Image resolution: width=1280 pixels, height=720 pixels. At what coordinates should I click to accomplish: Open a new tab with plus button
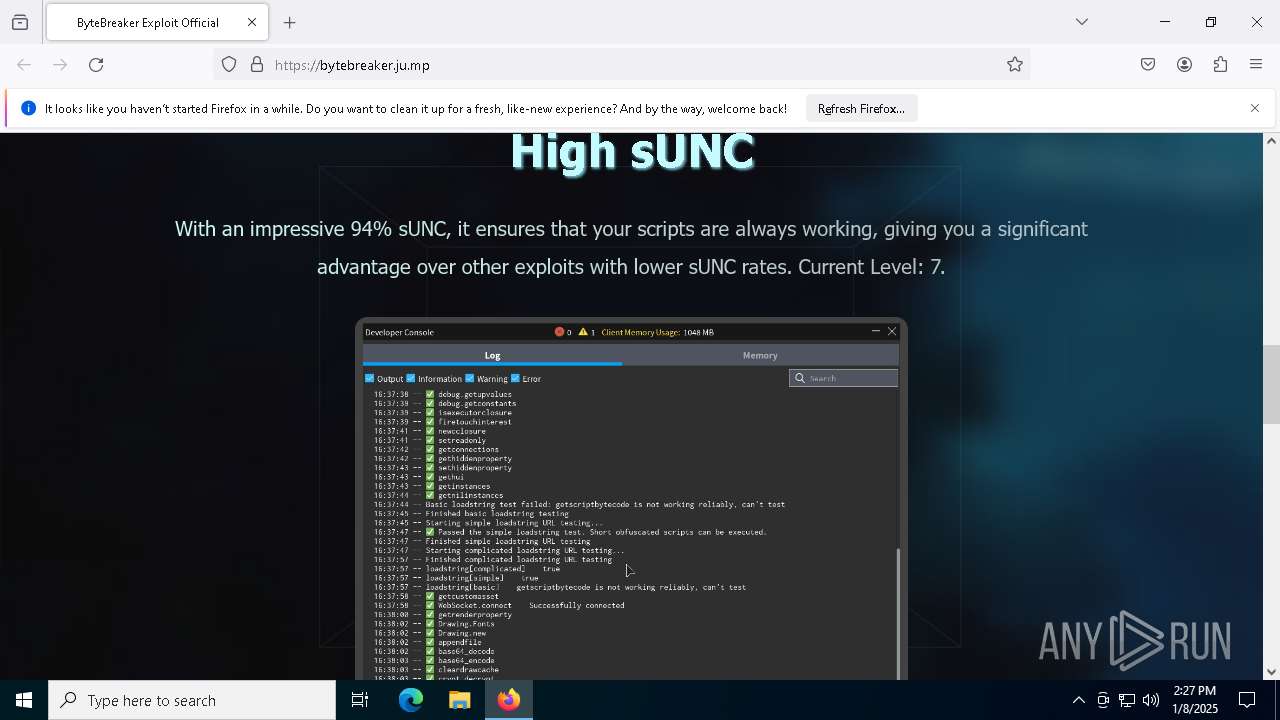[x=290, y=22]
